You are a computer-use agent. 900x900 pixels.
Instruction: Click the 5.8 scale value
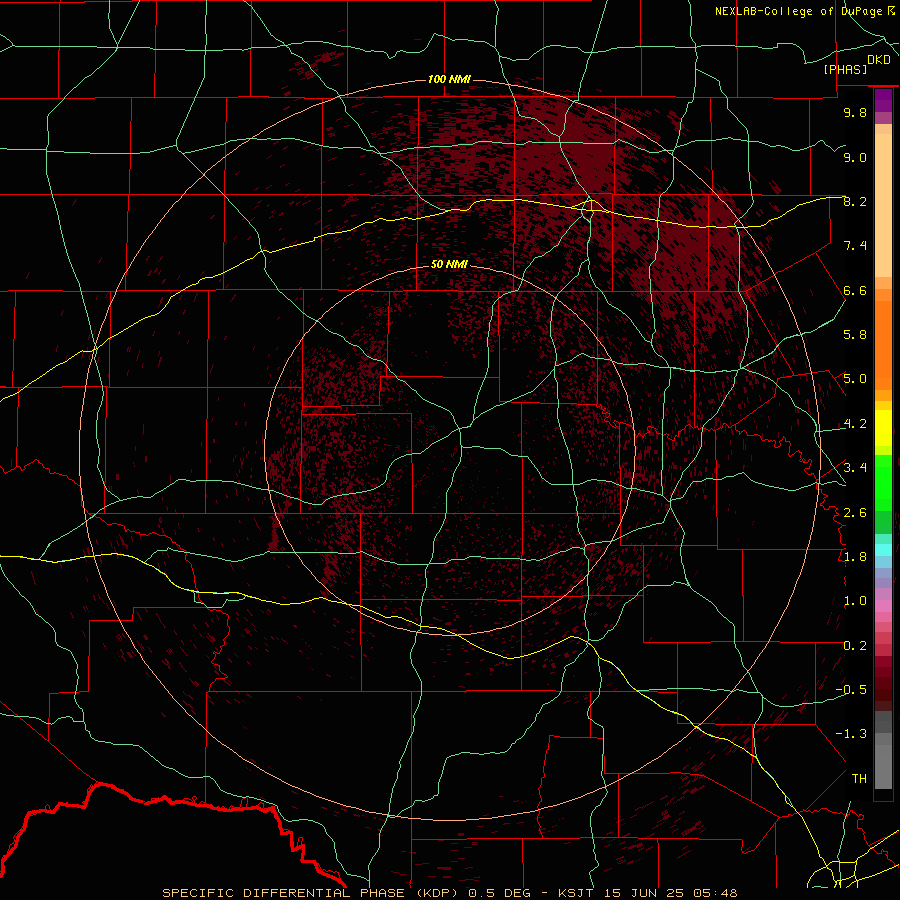pyautogui.click(x=855, y=335)
